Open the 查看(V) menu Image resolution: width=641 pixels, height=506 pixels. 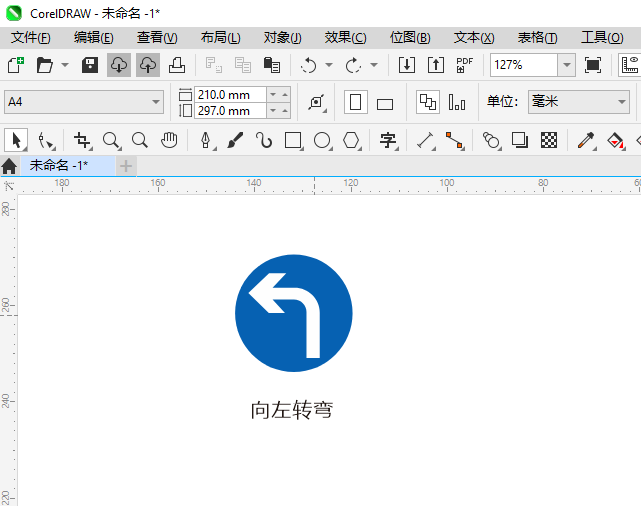click(x=157, y=38)
